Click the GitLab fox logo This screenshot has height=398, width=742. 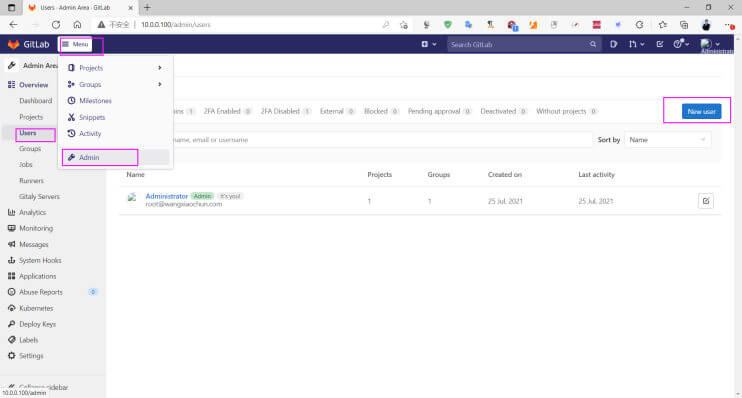(13, 44)
